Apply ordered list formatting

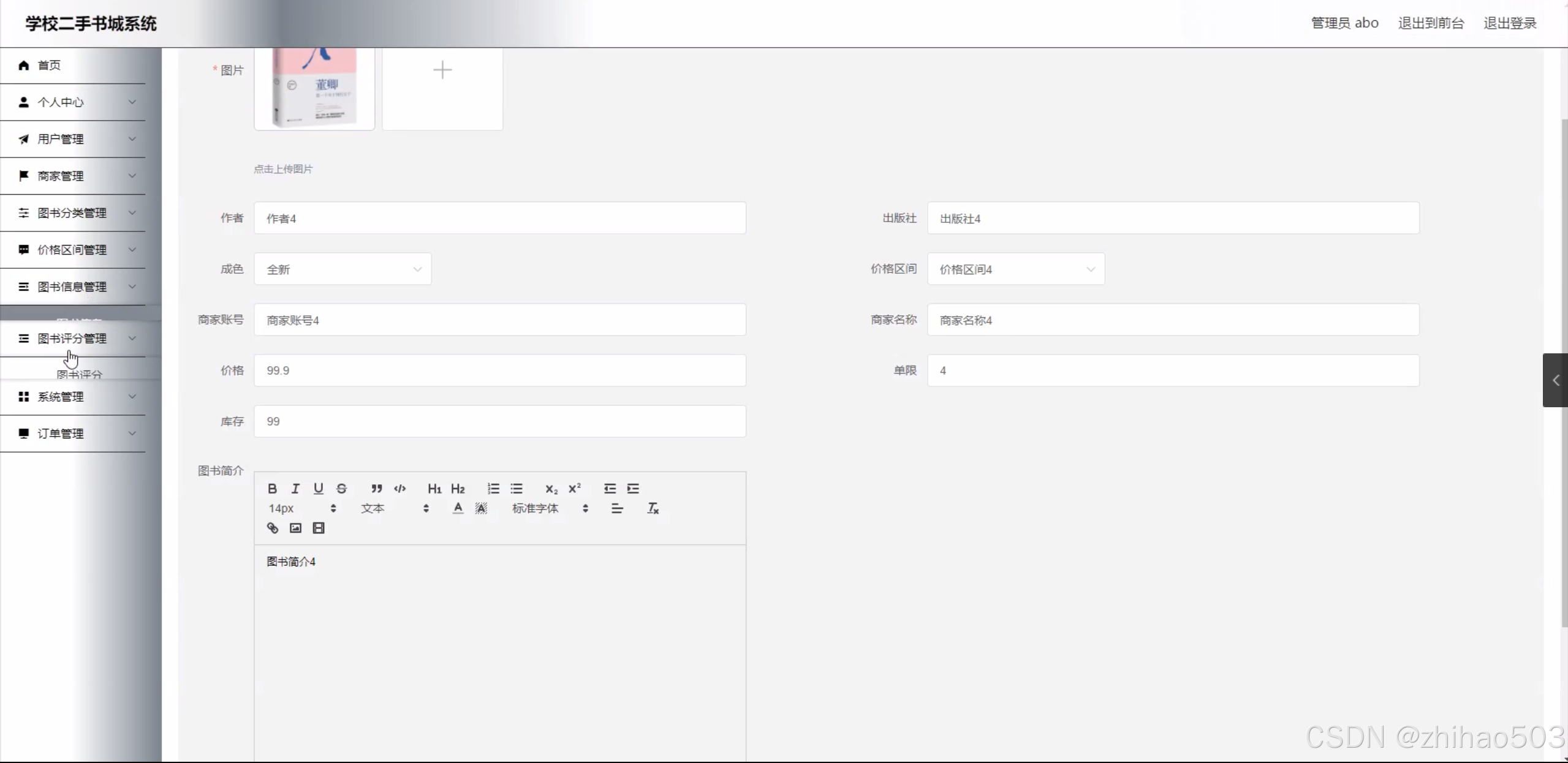[x=493, y=489]
